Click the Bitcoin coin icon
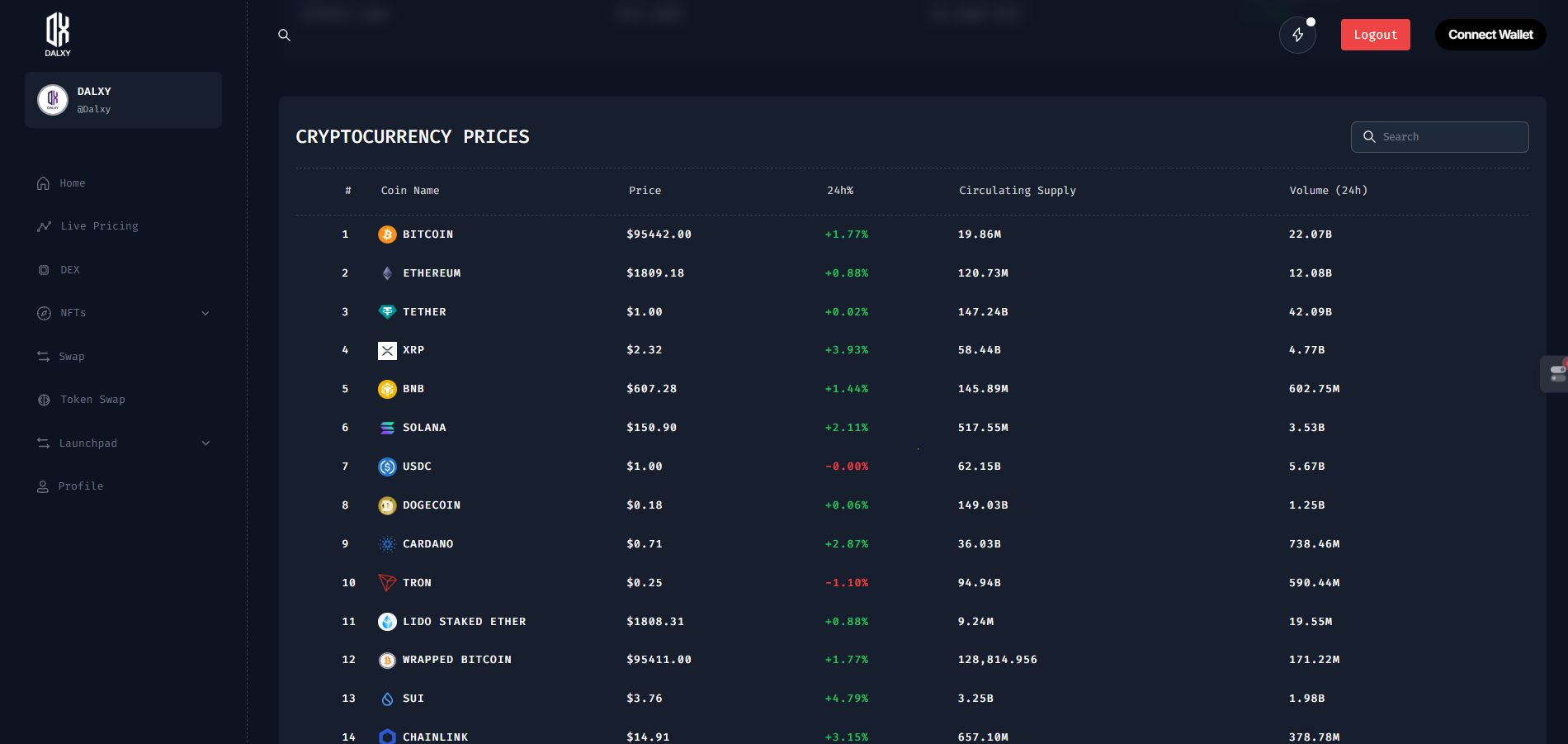The width and height of the screenshot is (1568, 744). (387, 235)
